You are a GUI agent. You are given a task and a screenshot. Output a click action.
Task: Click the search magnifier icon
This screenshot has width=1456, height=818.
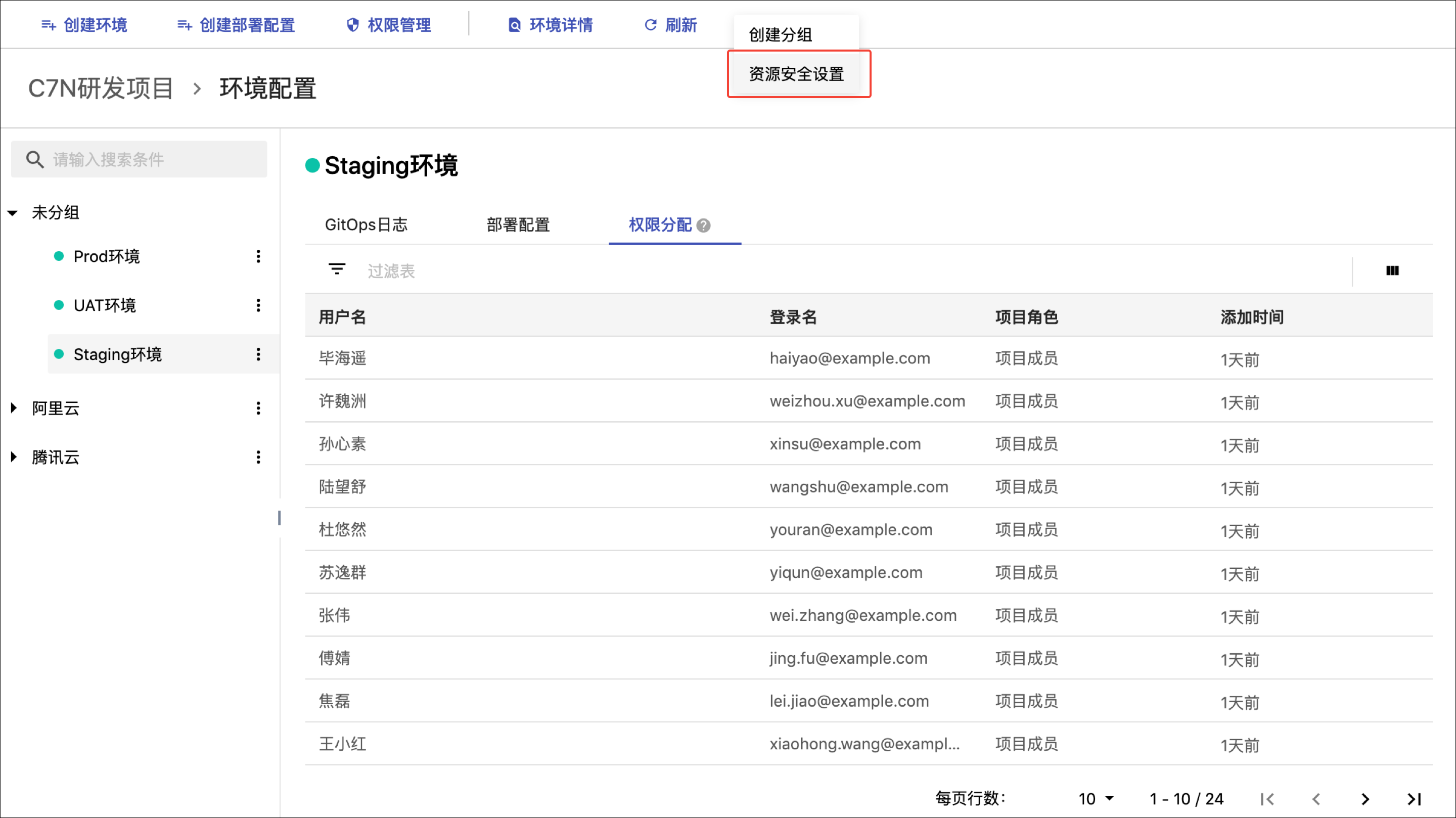pos(34,159)
